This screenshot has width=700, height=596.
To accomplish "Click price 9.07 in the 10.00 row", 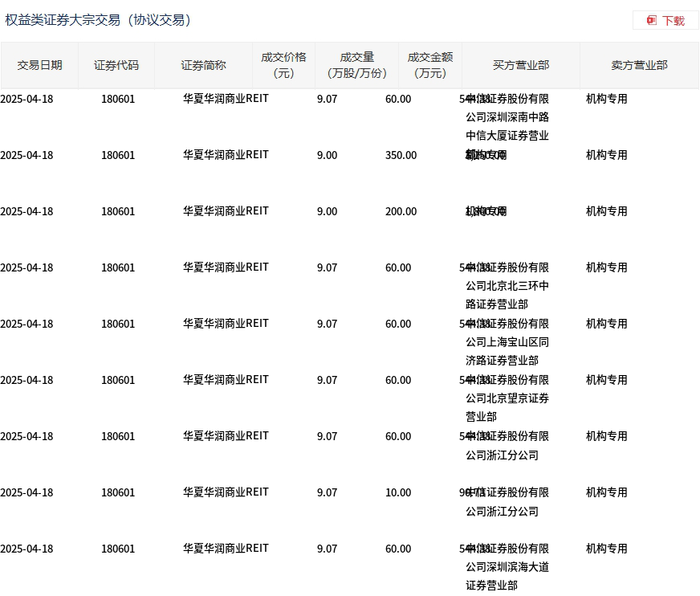I will [x=327, y=493].
